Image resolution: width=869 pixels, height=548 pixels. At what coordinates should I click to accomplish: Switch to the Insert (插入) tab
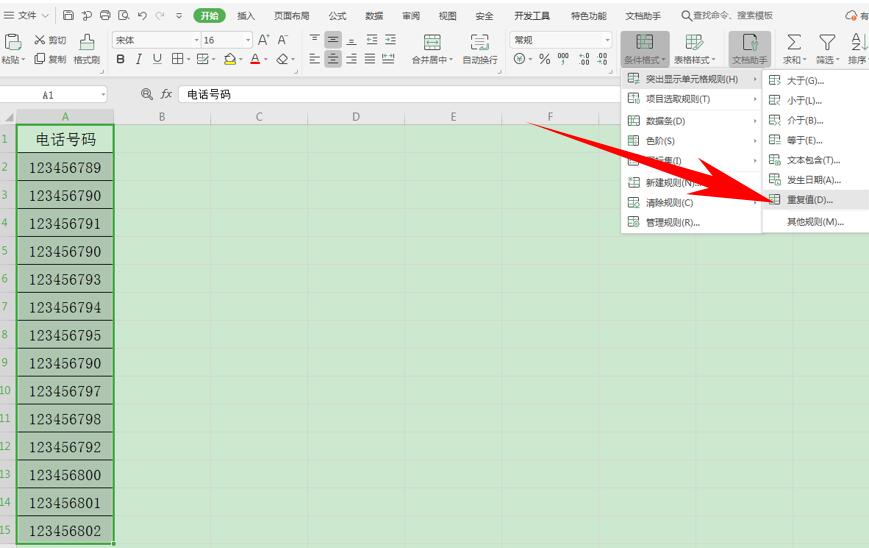tap(246, 16)
